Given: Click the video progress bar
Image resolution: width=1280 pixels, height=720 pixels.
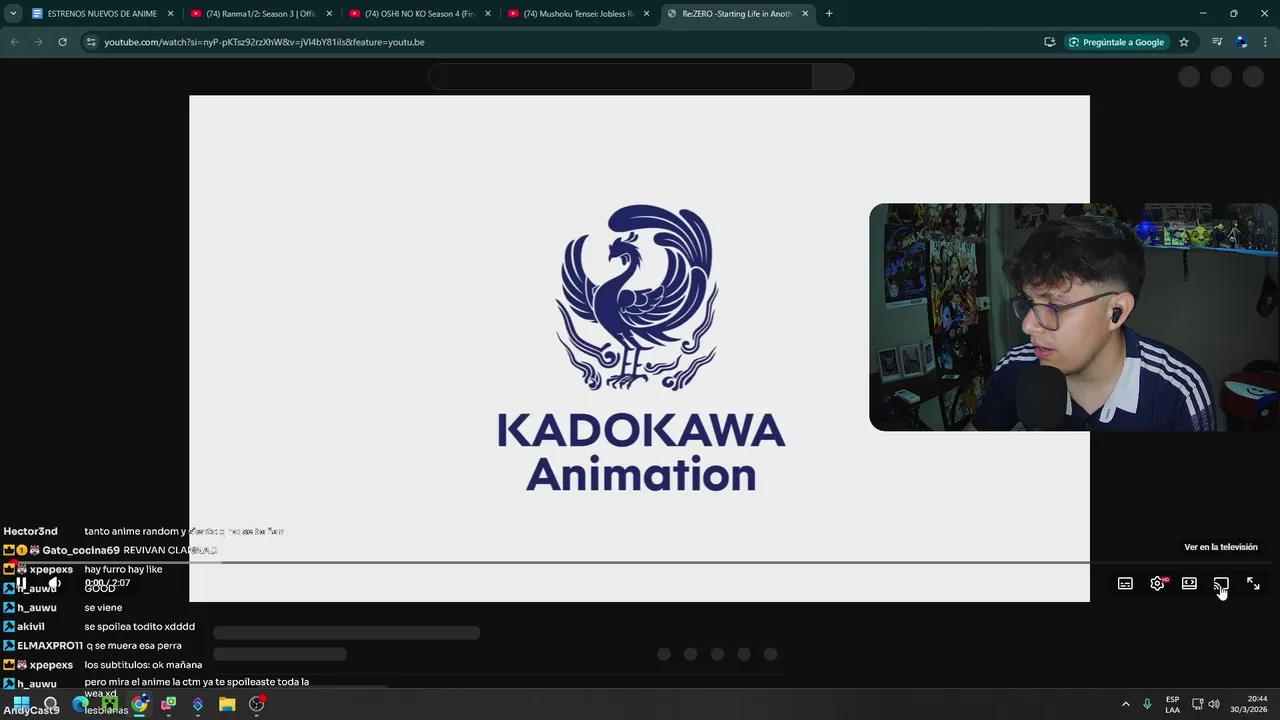Looking at the screenshot, I should tap(640, 562).
